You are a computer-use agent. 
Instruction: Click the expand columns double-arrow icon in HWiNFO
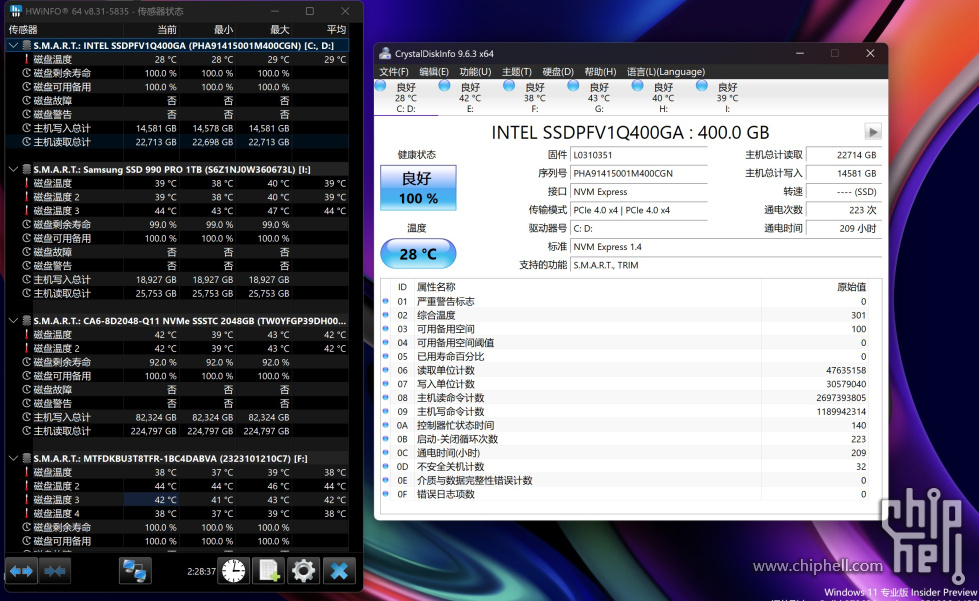[x=21, y=570]
